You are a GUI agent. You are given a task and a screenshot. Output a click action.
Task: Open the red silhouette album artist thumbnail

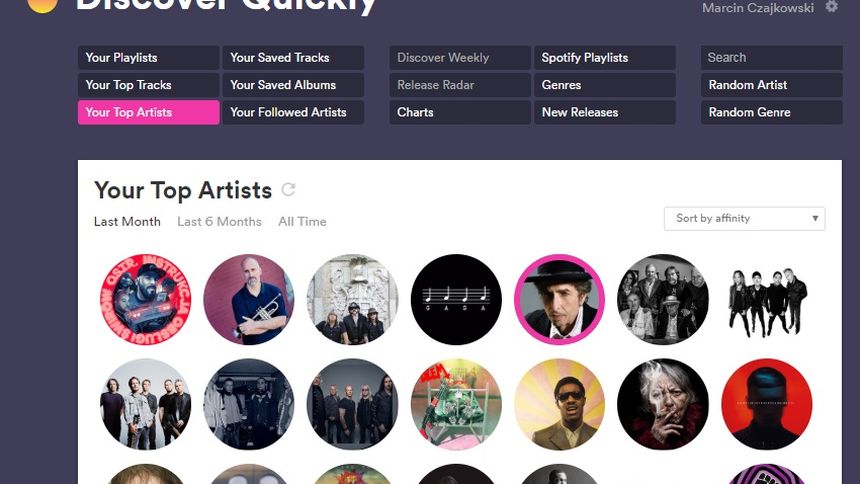[766, 404]
